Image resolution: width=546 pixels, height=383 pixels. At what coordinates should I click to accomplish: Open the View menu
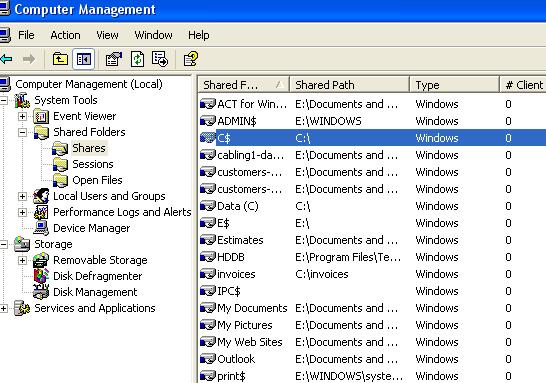107,35
